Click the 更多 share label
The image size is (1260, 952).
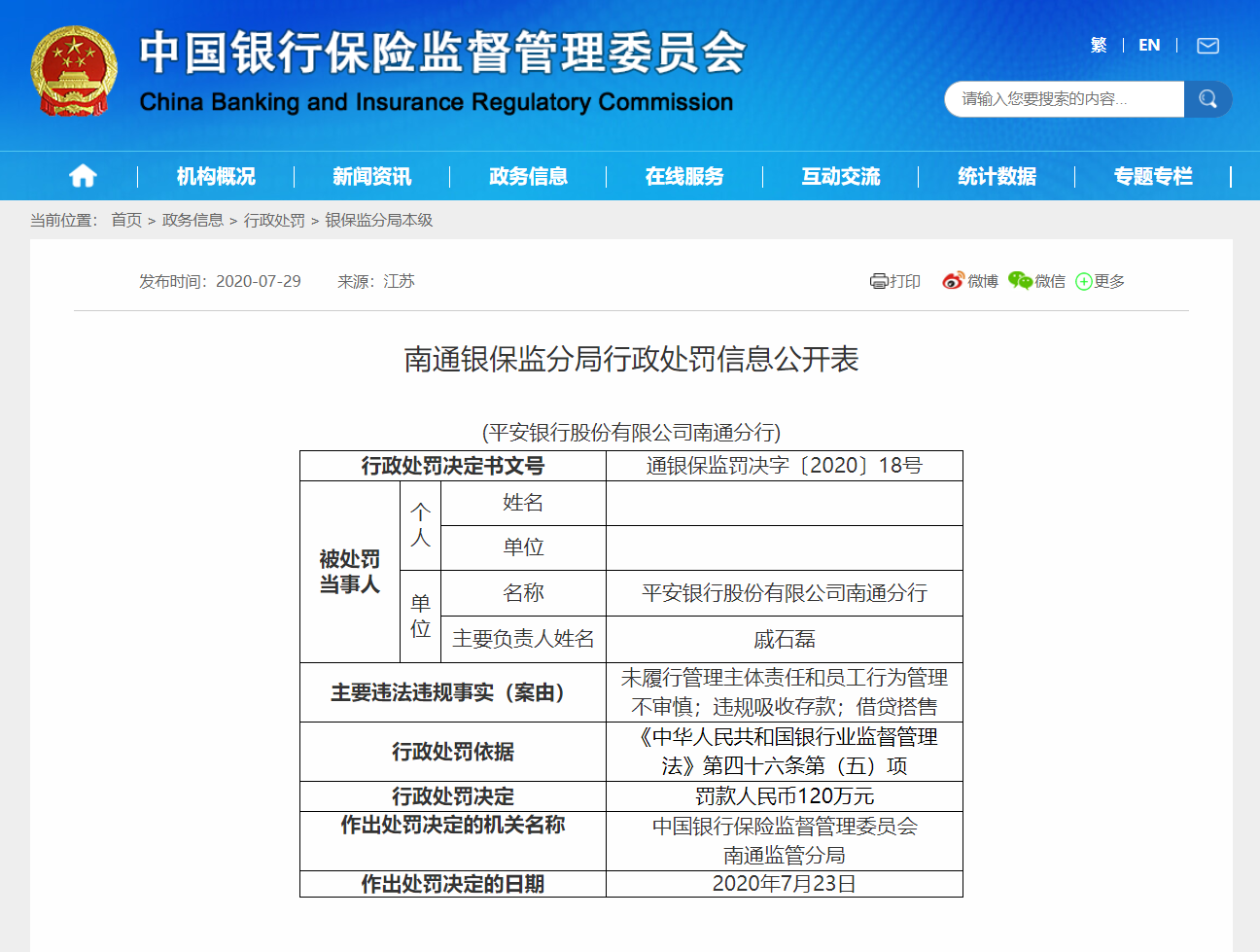pos(1109,281)
